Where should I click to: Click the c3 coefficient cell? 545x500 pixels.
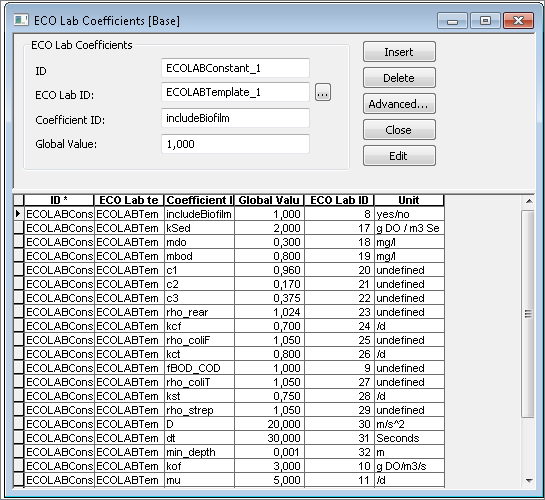click(x=199, y=298)
